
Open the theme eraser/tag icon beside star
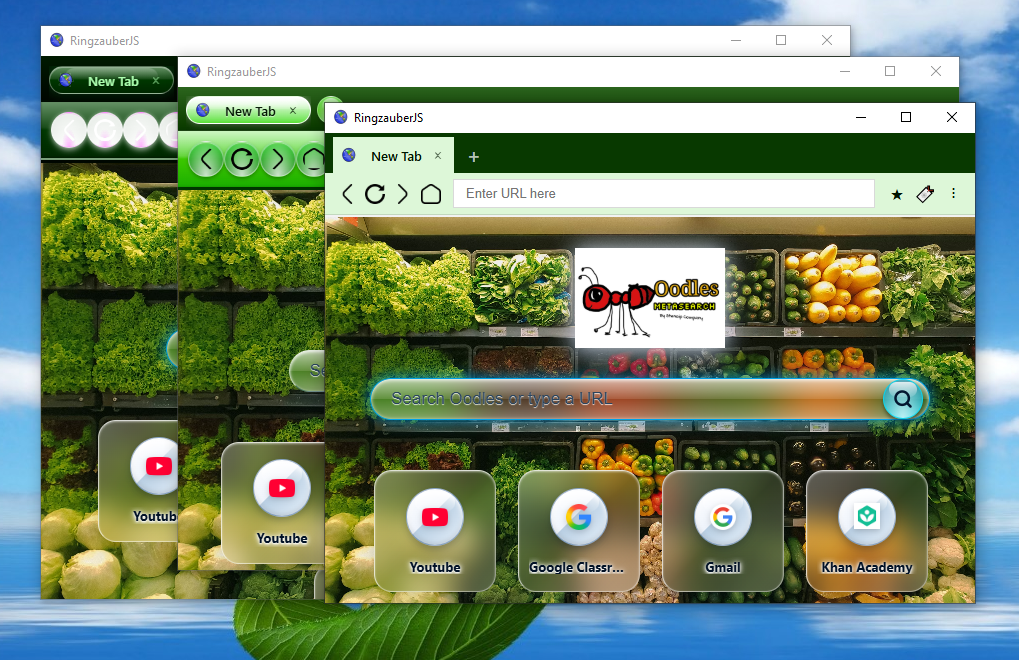pyautogui.click(x=925, y=194)
